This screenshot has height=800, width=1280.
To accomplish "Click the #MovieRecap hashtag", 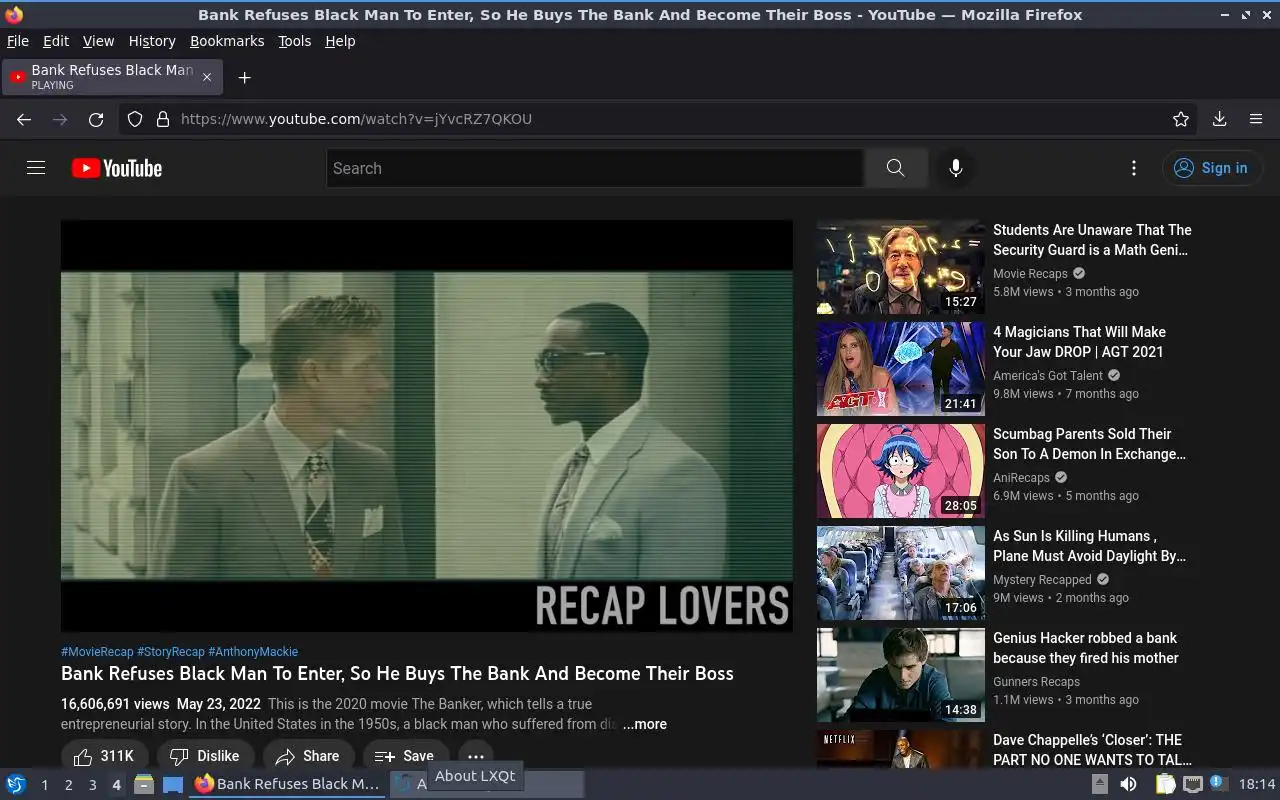I will pos(97,651).
